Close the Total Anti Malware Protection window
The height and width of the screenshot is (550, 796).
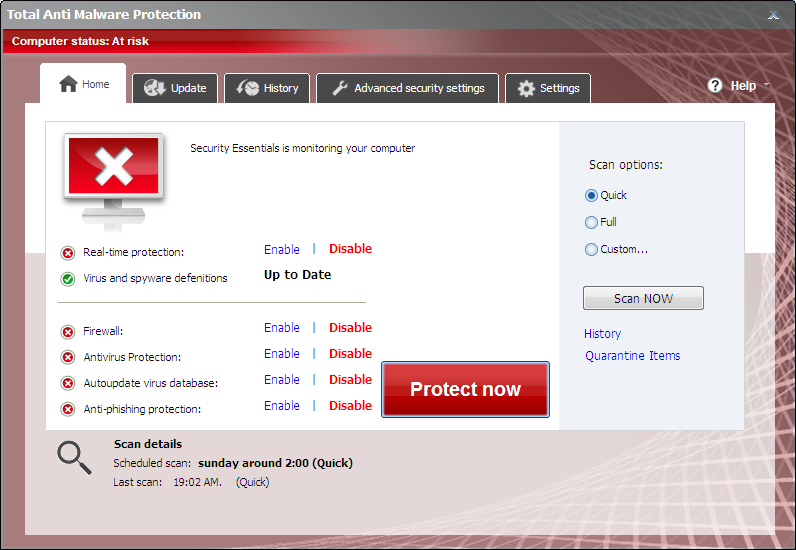pyautogui.click(x=773, y=15)
